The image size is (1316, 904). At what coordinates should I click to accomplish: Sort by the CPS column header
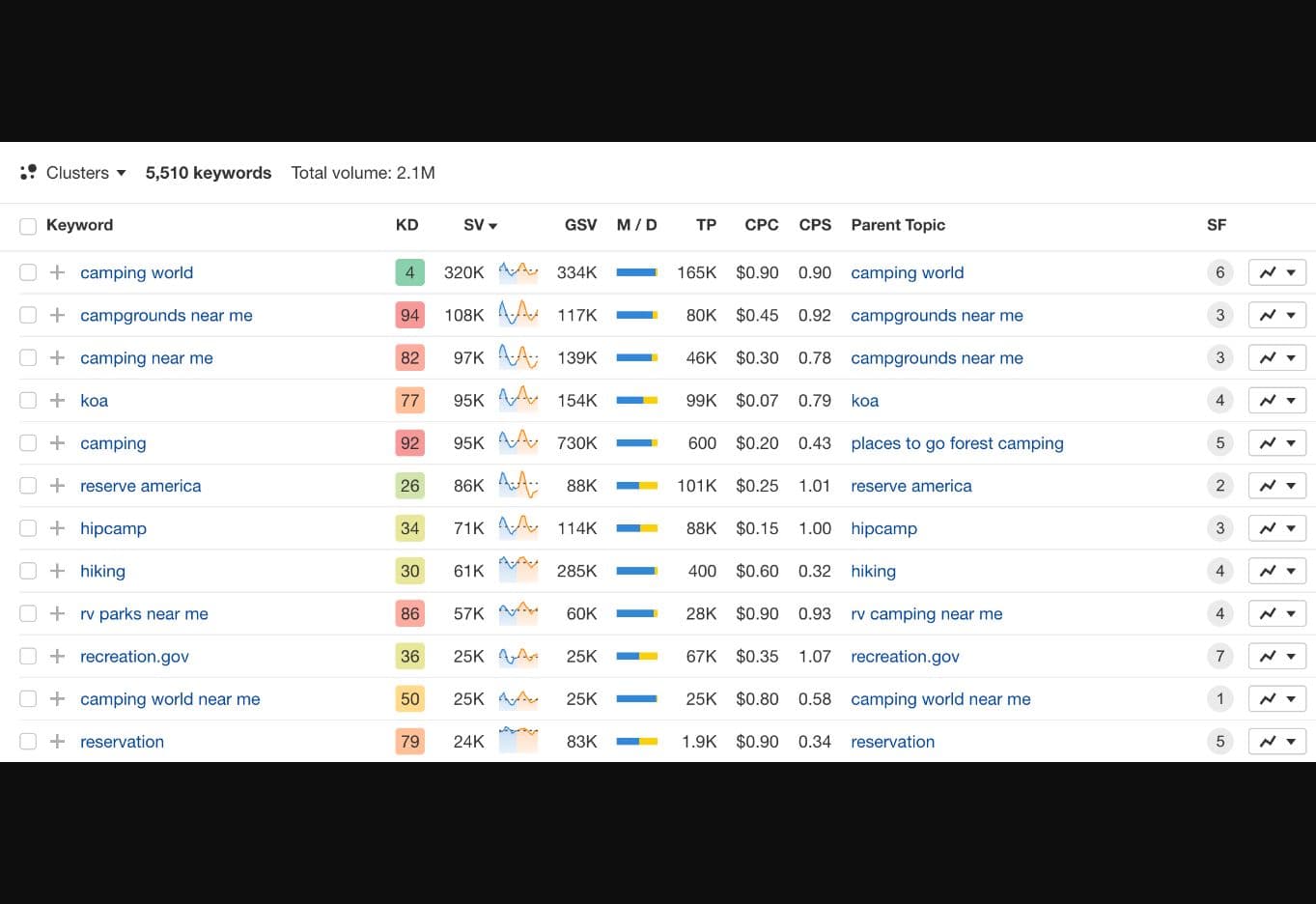(815, 225)
